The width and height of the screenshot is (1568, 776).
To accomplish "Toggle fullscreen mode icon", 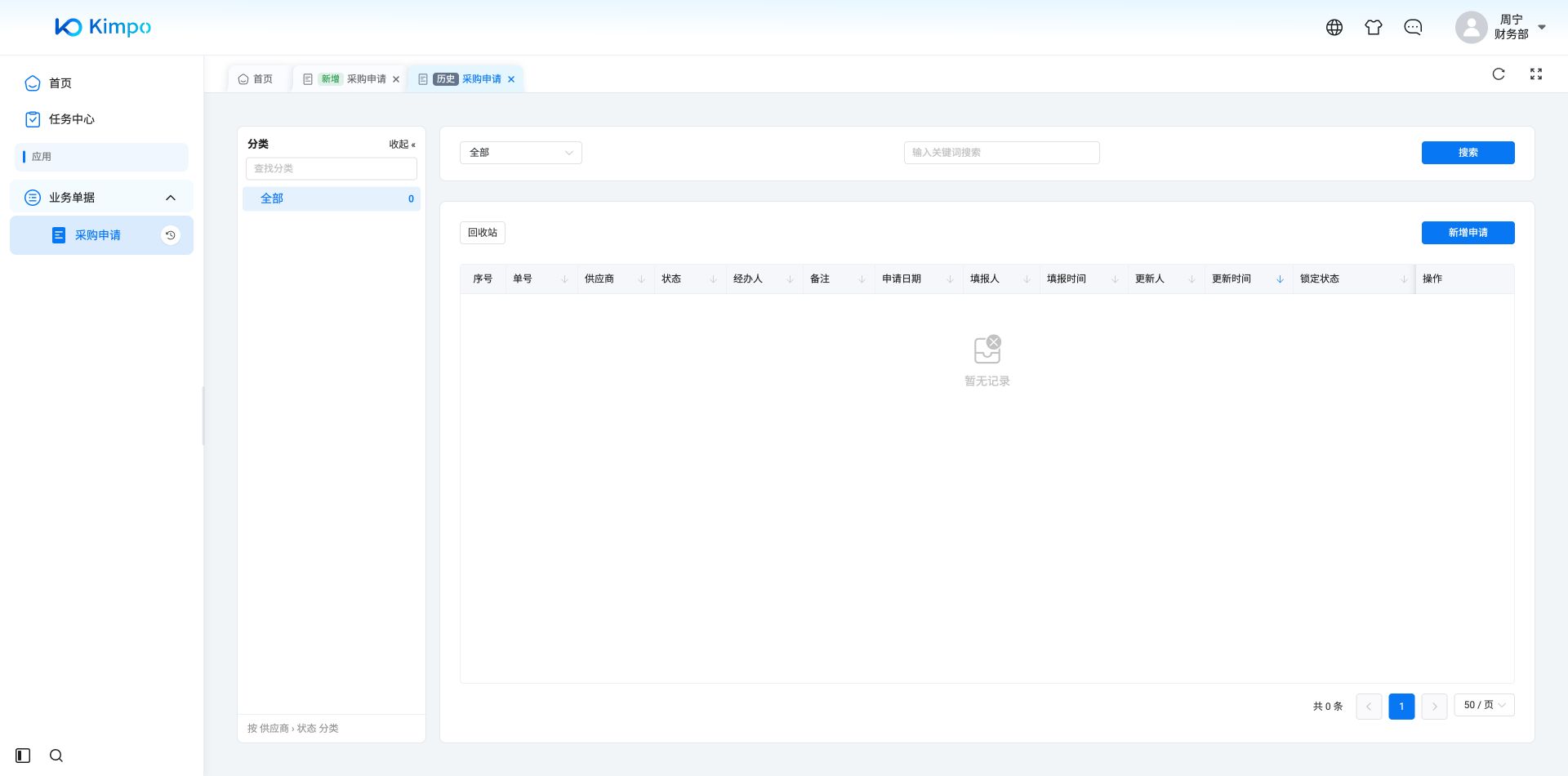I will pyautogui.click(x=1536, y=74).
